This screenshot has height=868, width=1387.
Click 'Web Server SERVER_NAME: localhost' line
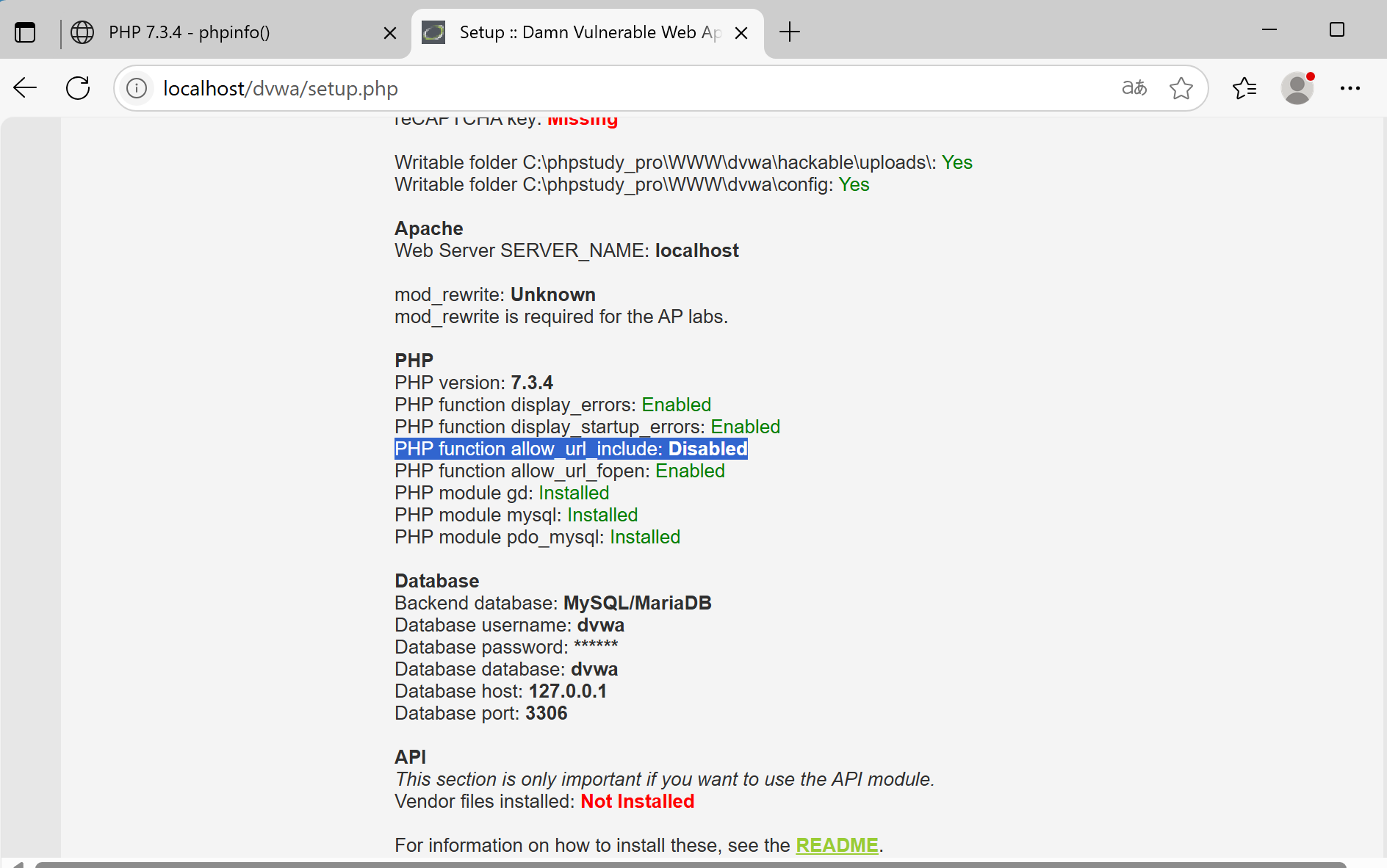[566, 250]
